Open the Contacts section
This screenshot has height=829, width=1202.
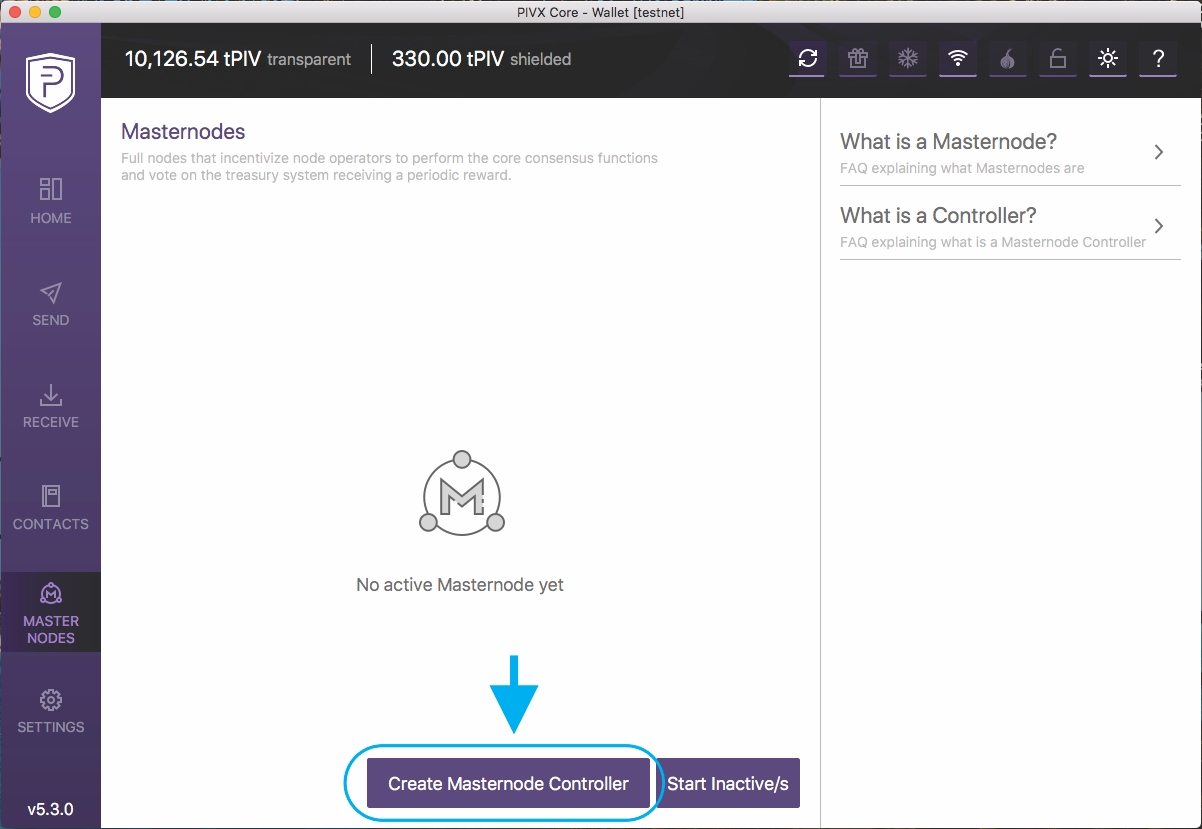point(51,508)
